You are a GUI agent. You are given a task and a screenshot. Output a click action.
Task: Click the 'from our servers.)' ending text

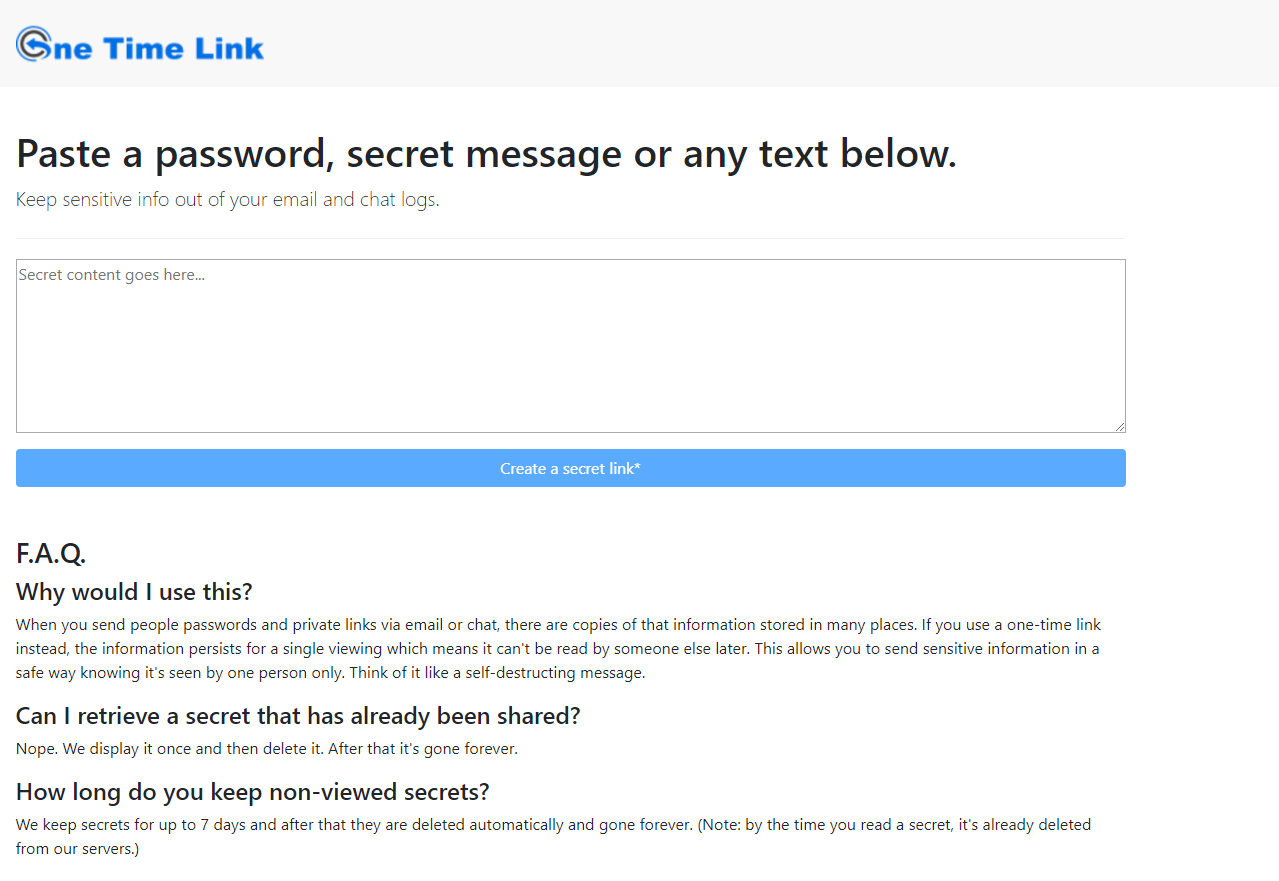point(78,849)
